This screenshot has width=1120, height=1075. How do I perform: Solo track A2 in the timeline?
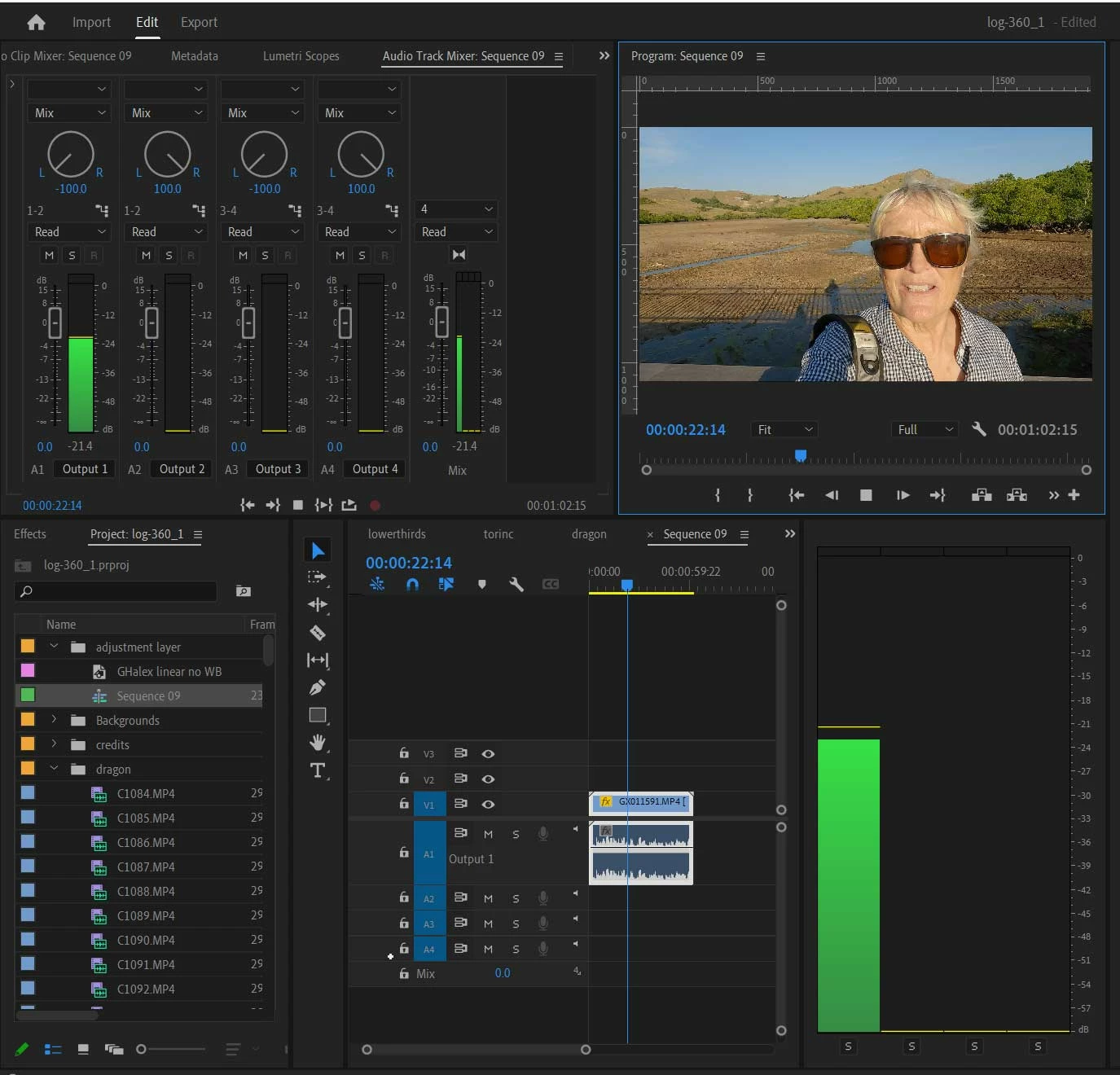pos(516,898)
